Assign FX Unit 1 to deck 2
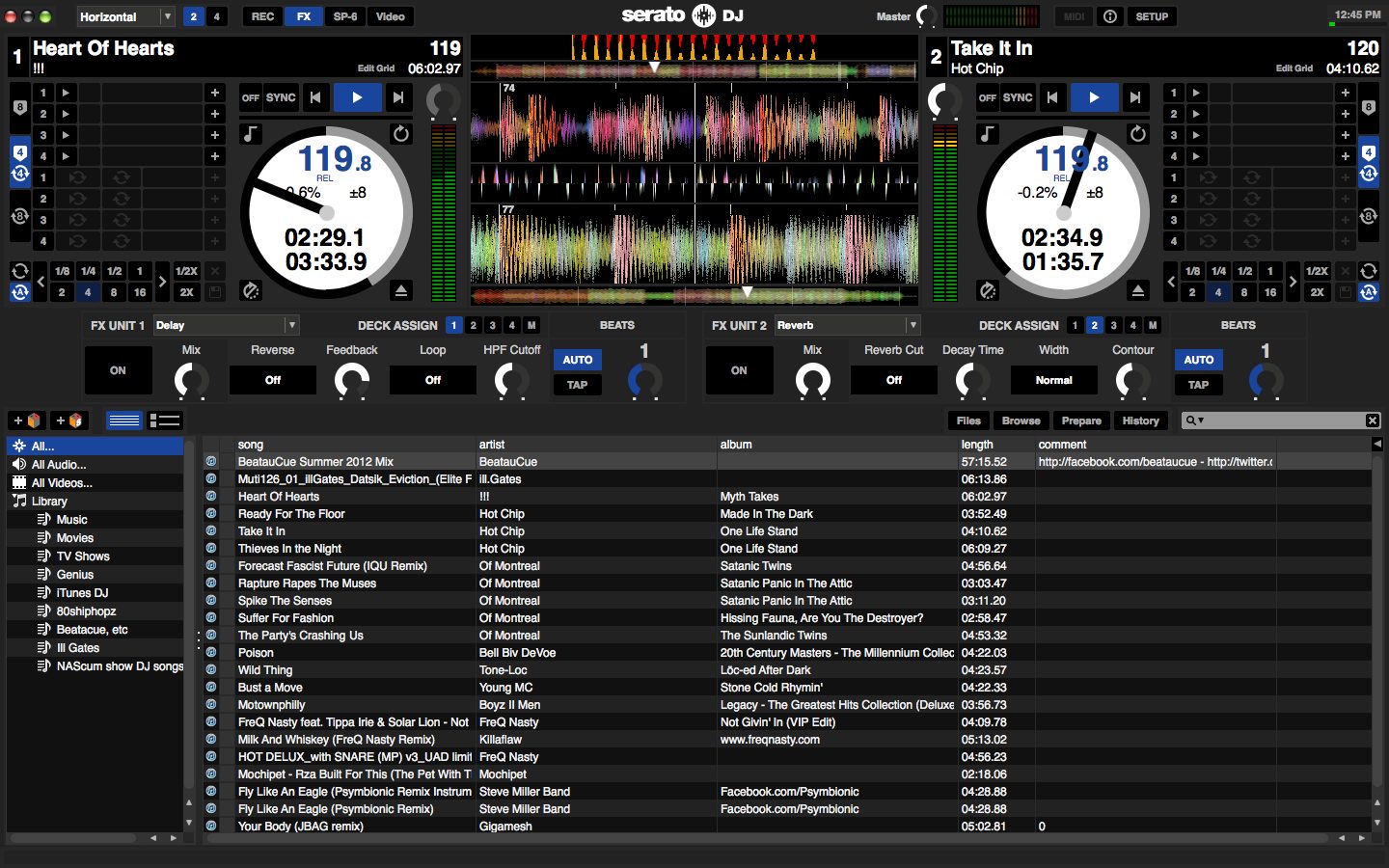Image resolution: width=1389 pixels, height=868 pixels. 473,325
